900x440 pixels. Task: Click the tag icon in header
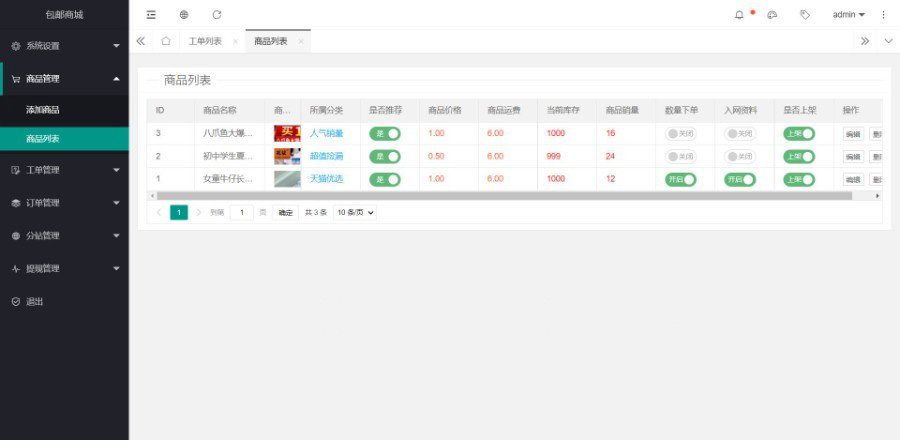click(804, 15)
